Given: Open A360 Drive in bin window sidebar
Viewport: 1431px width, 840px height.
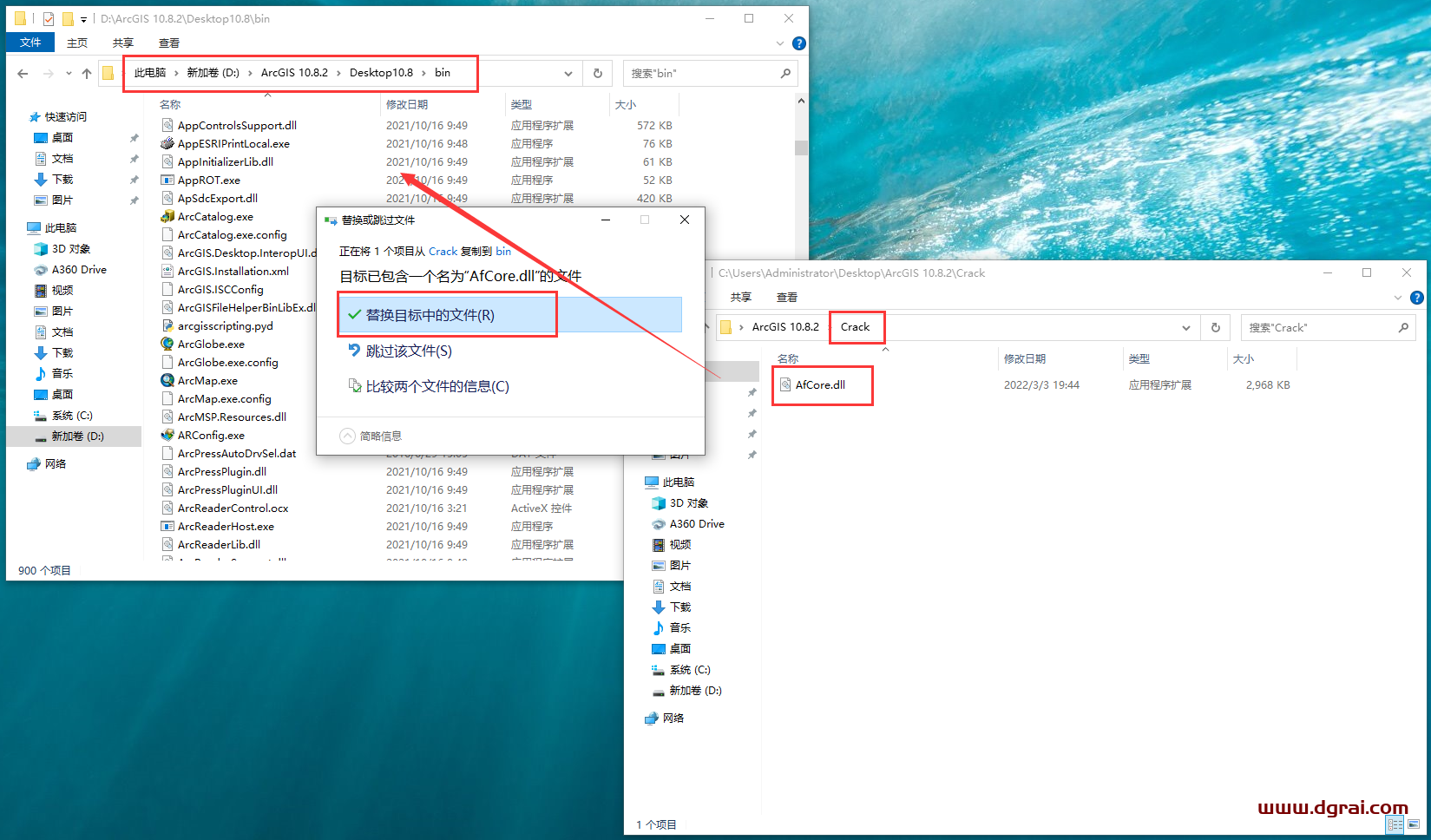Looking at the screenshot, I should [x=79, y=269].
